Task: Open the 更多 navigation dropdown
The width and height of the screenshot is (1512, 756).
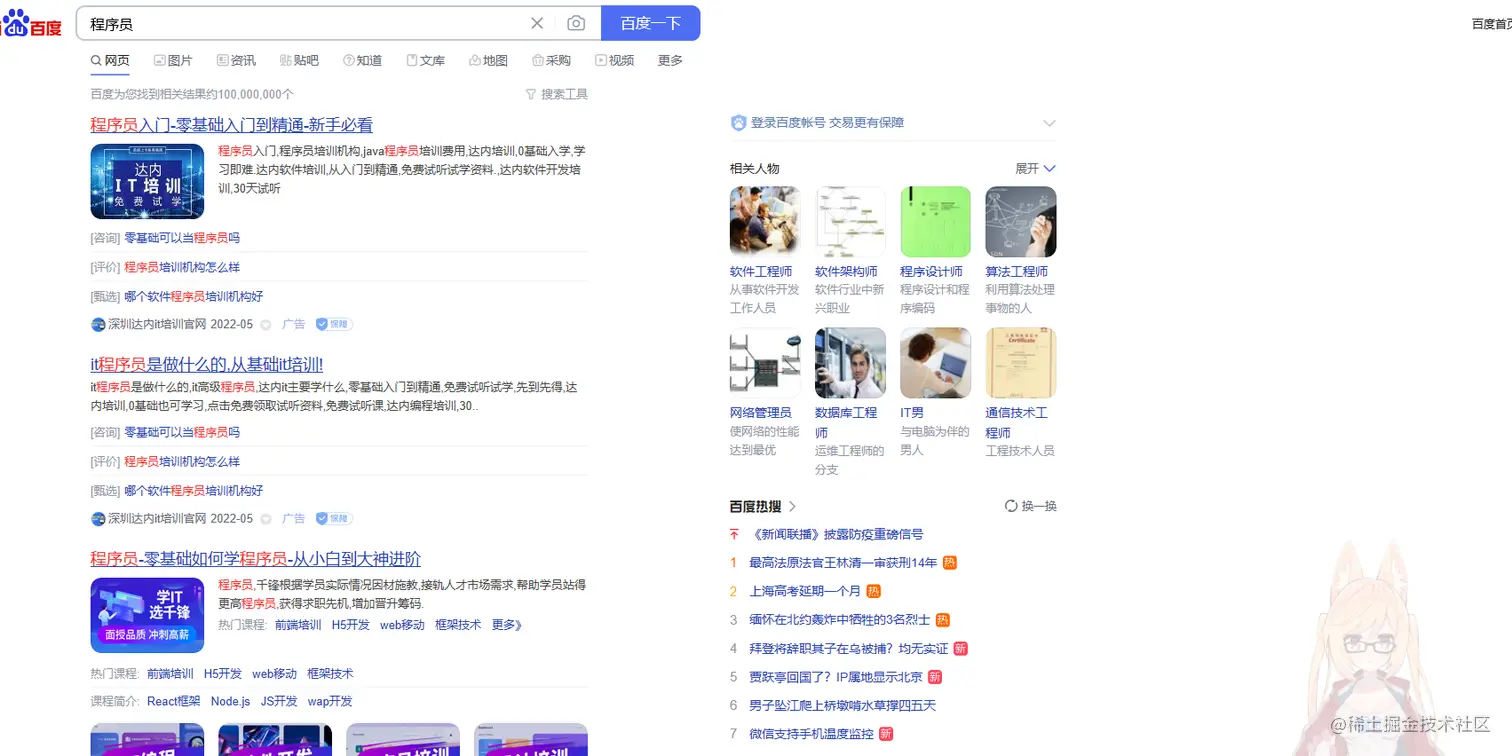Action: tap(670, 60)
